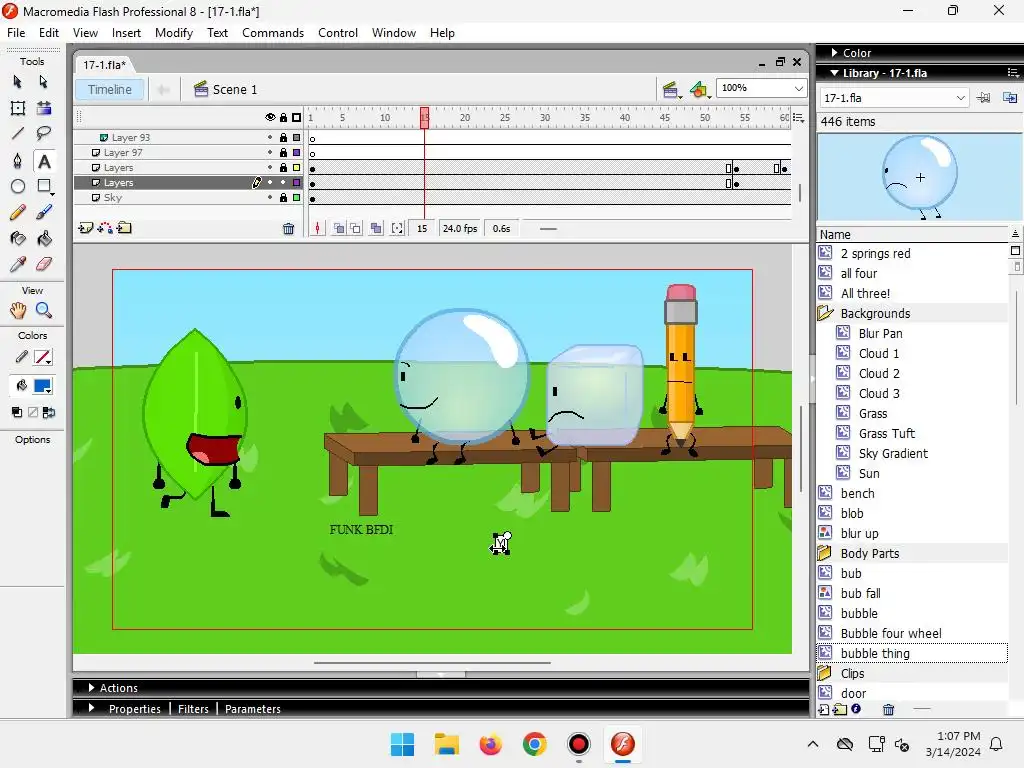Open Chrome from the taskbar
Image resolution: width=1024 pixels, height=768 pixels.
[x=535, y=744]
